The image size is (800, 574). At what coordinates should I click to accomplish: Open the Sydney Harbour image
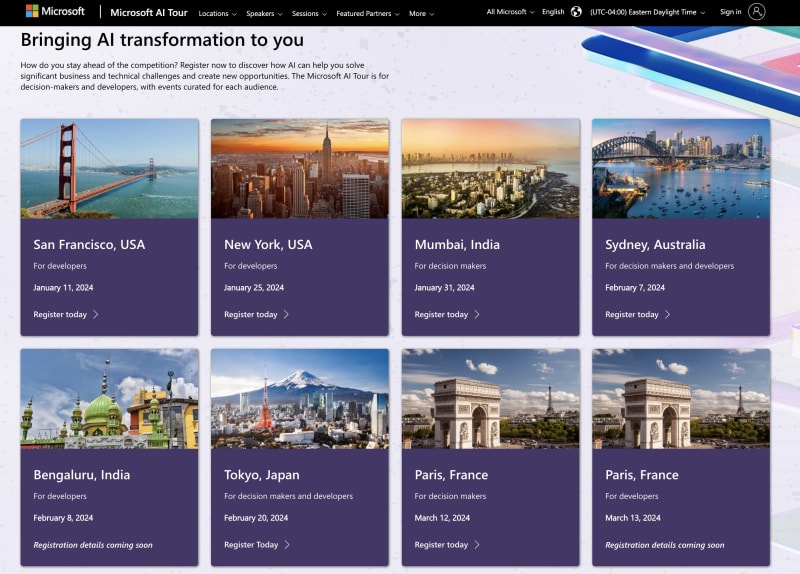coord(681,169)
